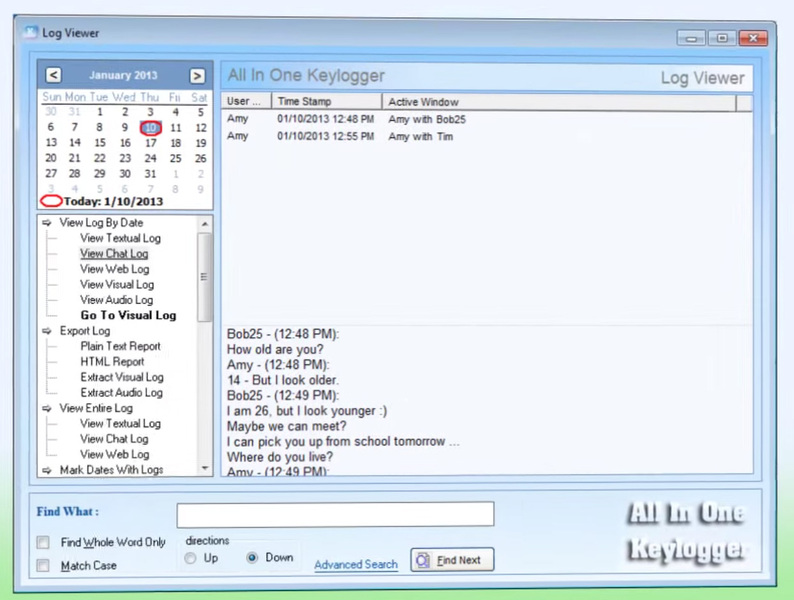Image resolution: width=794 pixels, height=600 pixels.
Task: Click the tree panel scrollbar thumb
Action: pos(205,277)
